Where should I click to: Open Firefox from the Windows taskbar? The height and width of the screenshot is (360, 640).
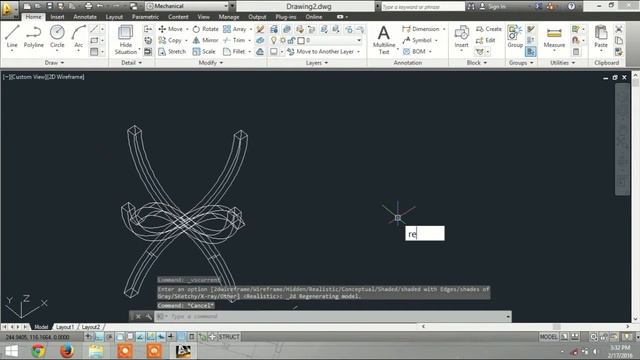click(x=67, y=351)
